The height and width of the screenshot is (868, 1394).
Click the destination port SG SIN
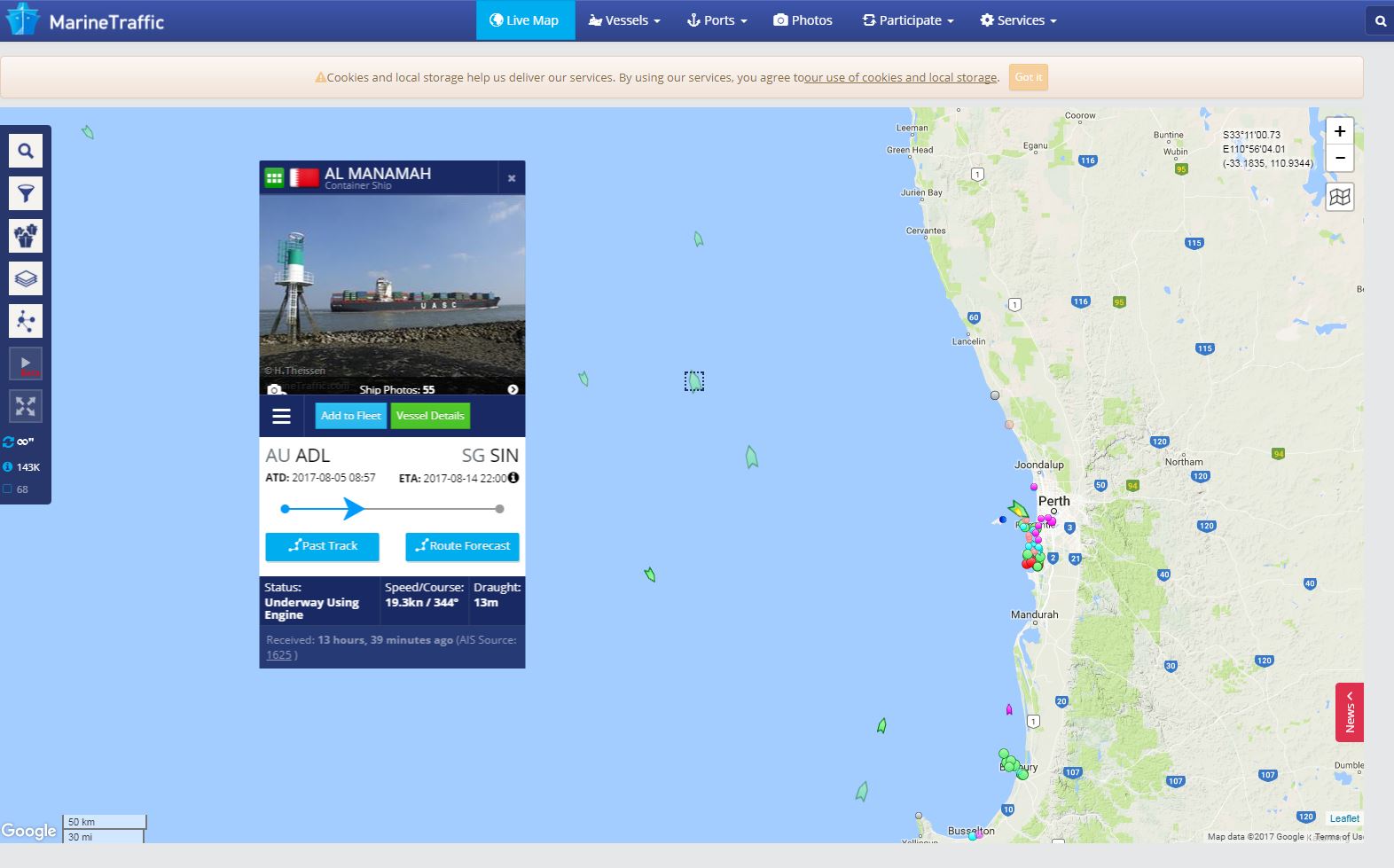click(x=489, y=456)
